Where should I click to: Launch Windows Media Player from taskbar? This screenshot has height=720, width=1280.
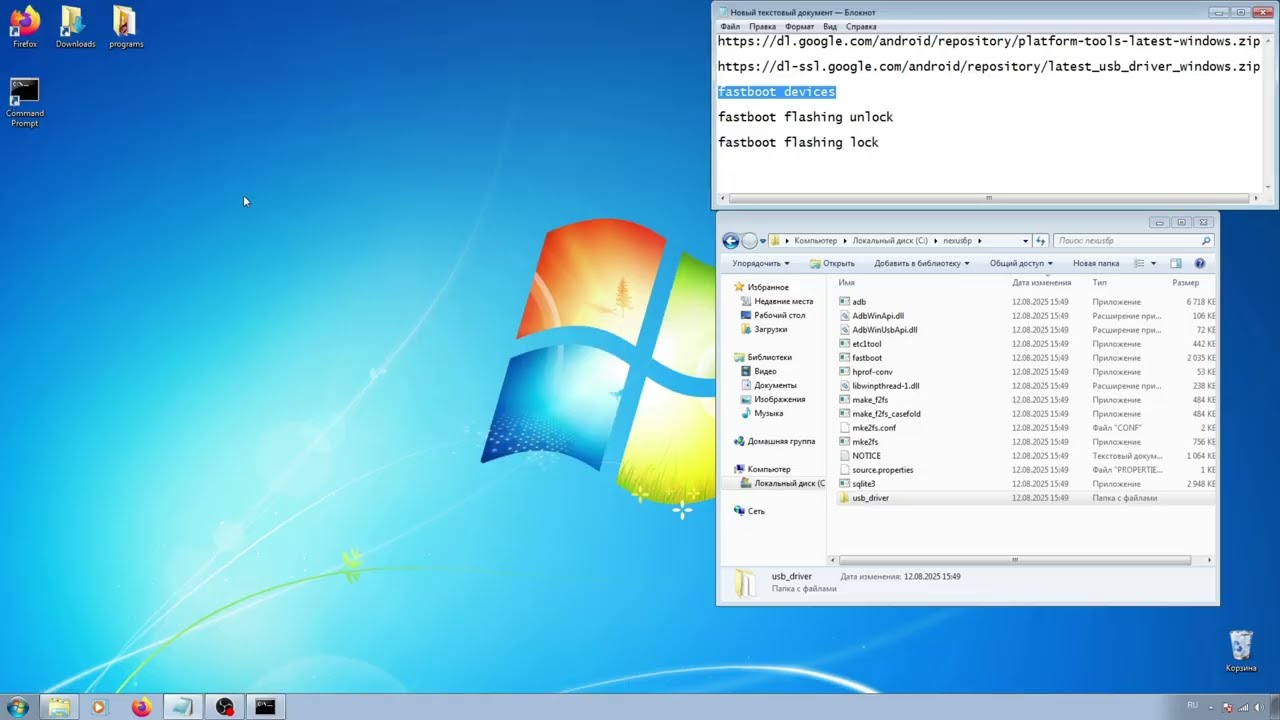coord(98,707)
